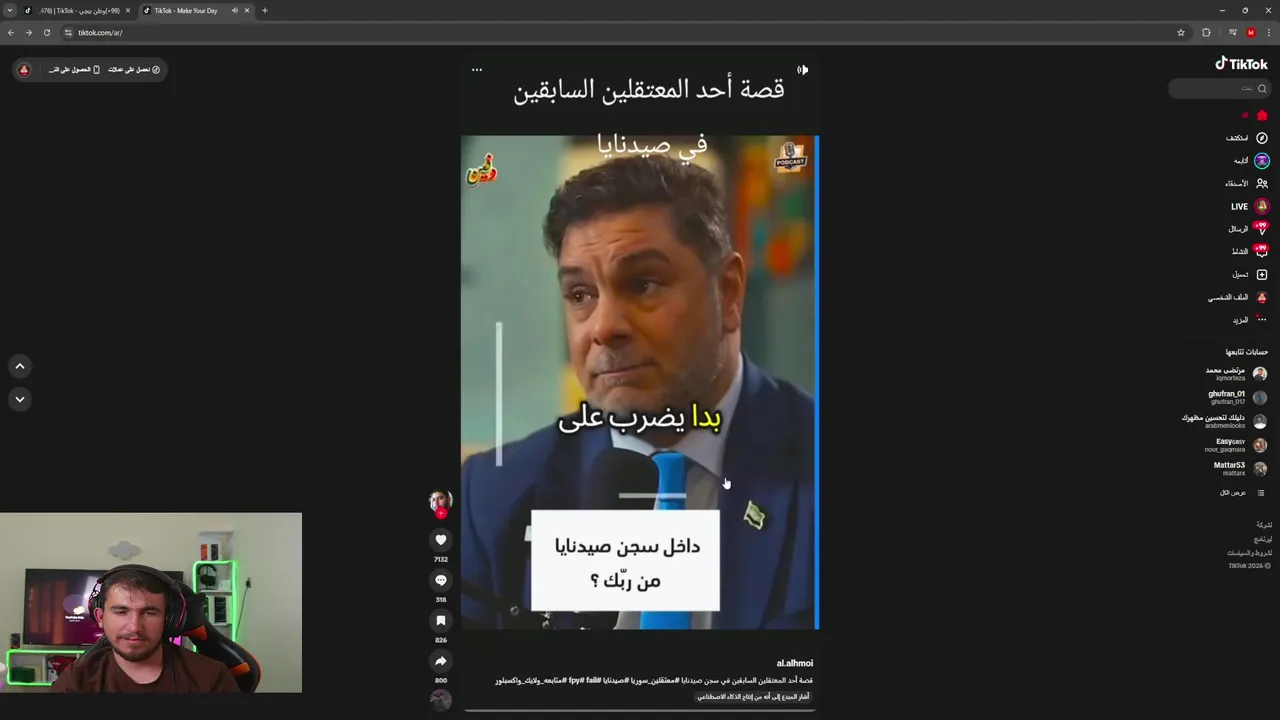The height and width of the screenshot is (720, 1280).
Task: Like the video with the heart icon
Action: tap(440, 540)
